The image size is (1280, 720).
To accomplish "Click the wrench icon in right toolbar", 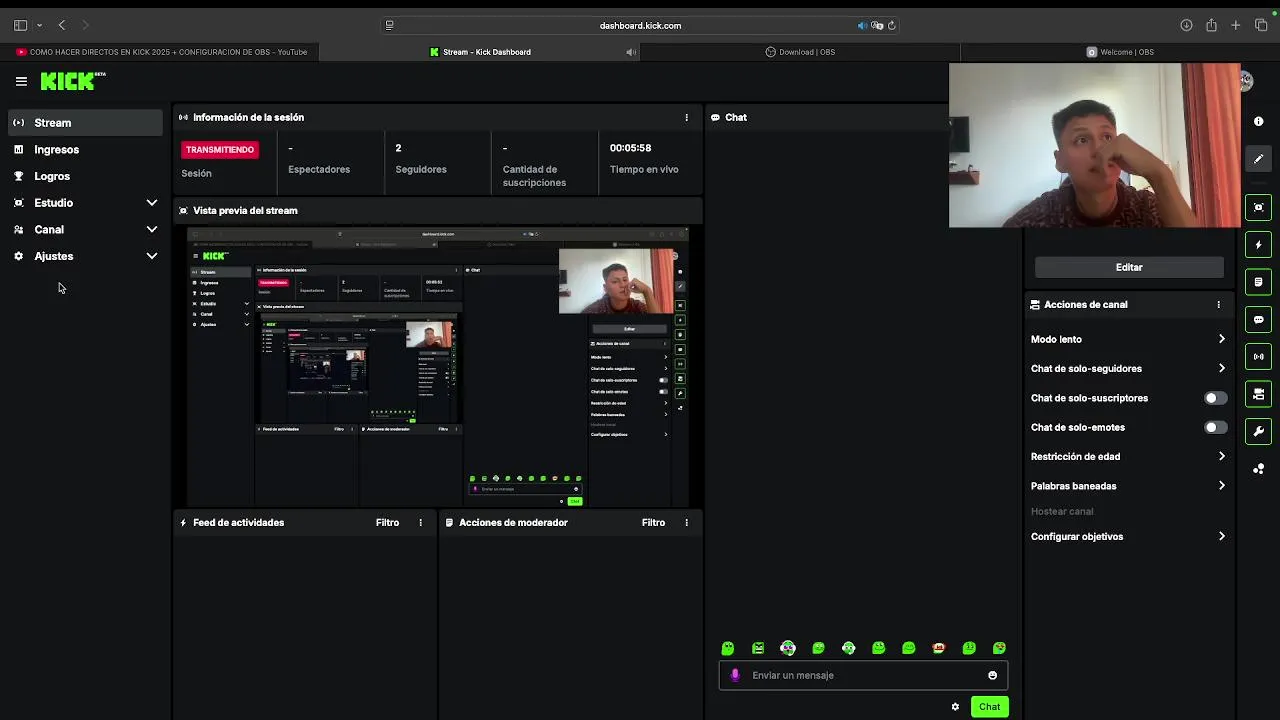I will (x=1259, y=431).
